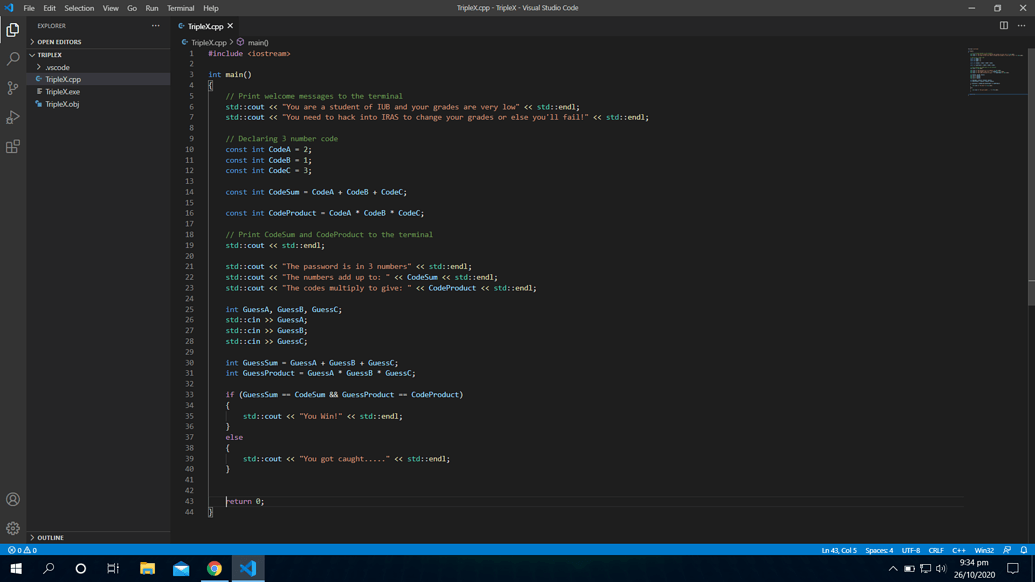The image size is (1035, 582).
Task: Open the Source Control view
Action: coord(13,88)
